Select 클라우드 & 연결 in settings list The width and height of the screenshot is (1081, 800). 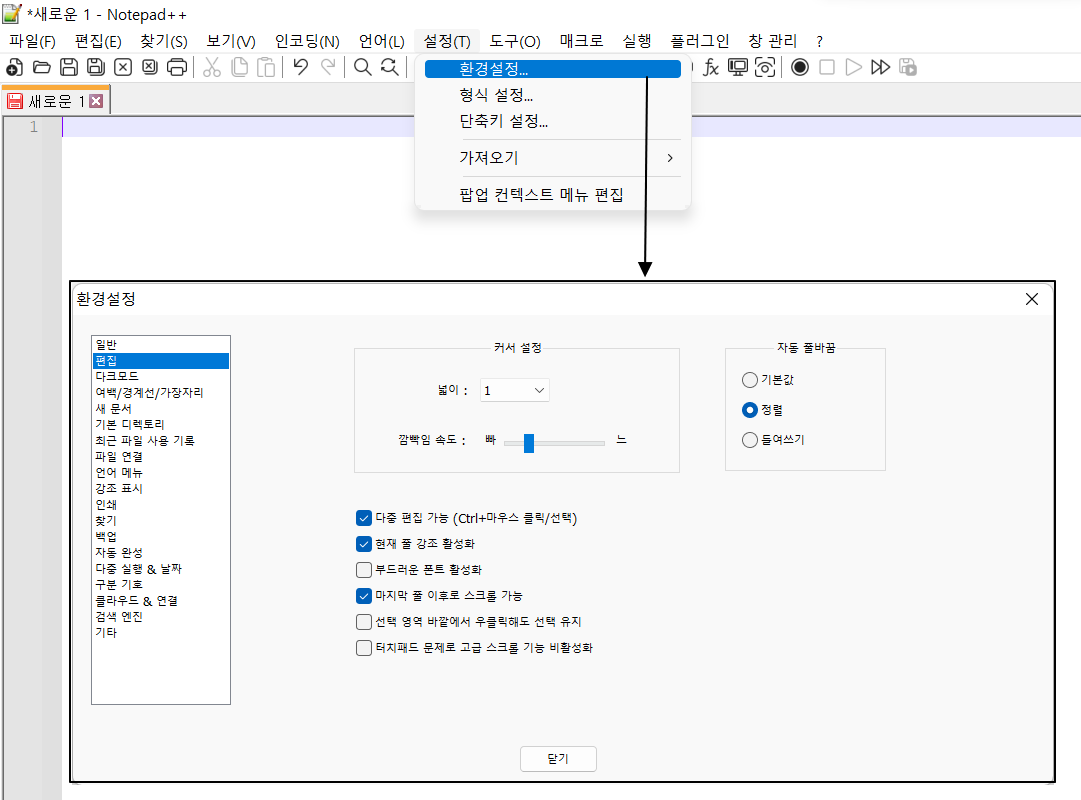[161, 601]
